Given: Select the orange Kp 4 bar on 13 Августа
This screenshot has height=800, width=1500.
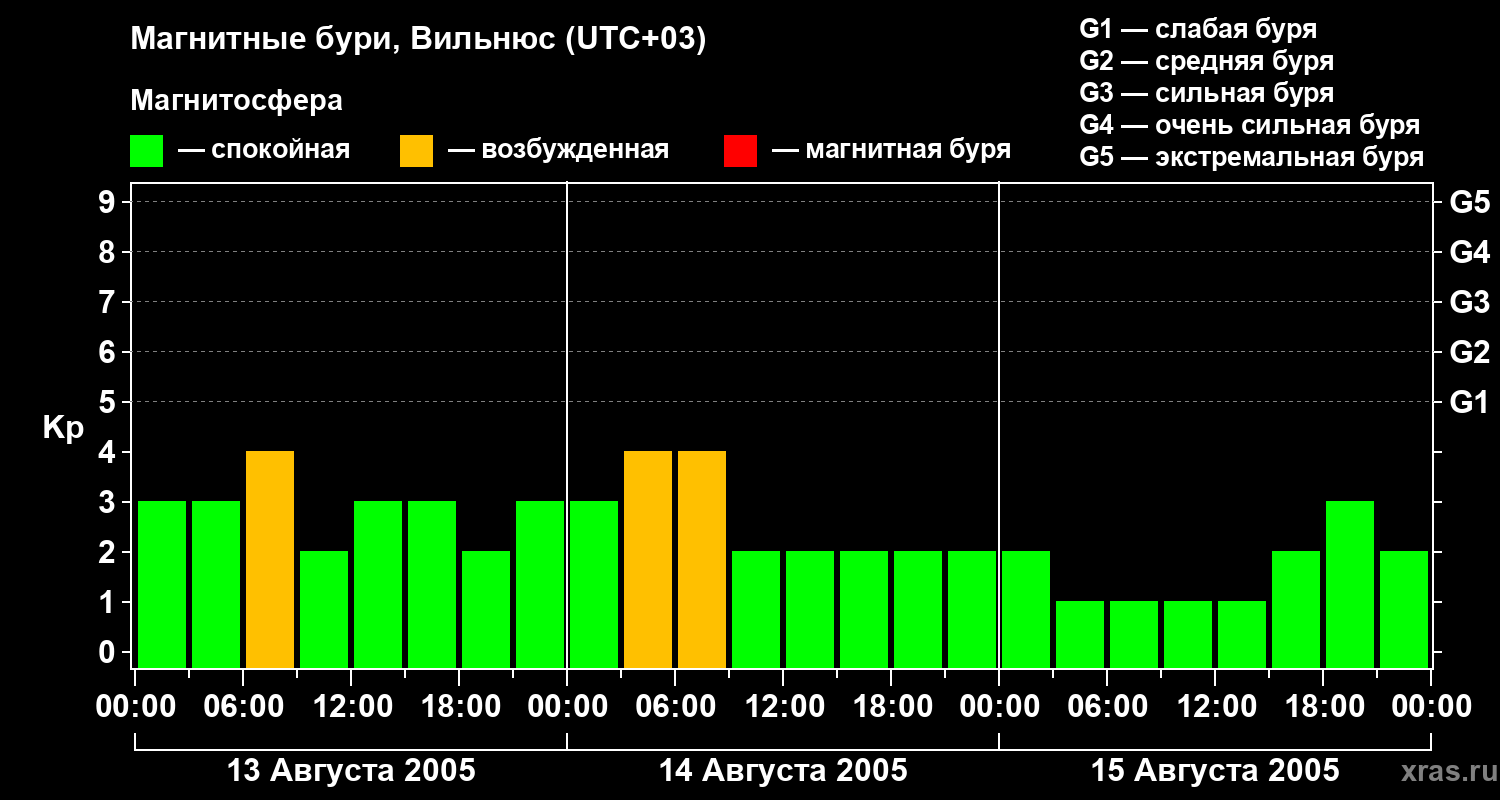Looking at the screenshot, I should [x=270, y=559].
